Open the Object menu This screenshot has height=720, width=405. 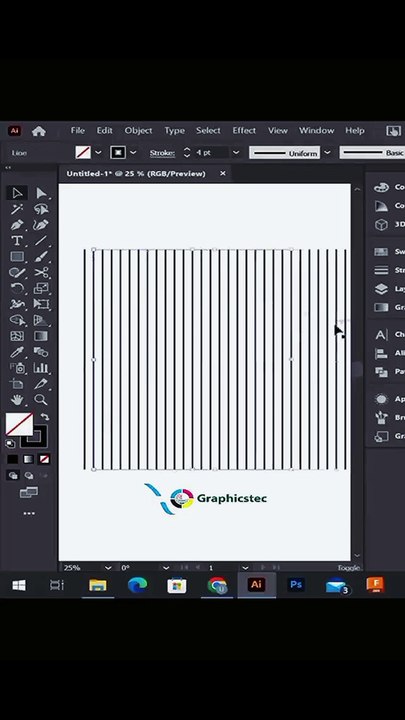click(x=138, y=130)
